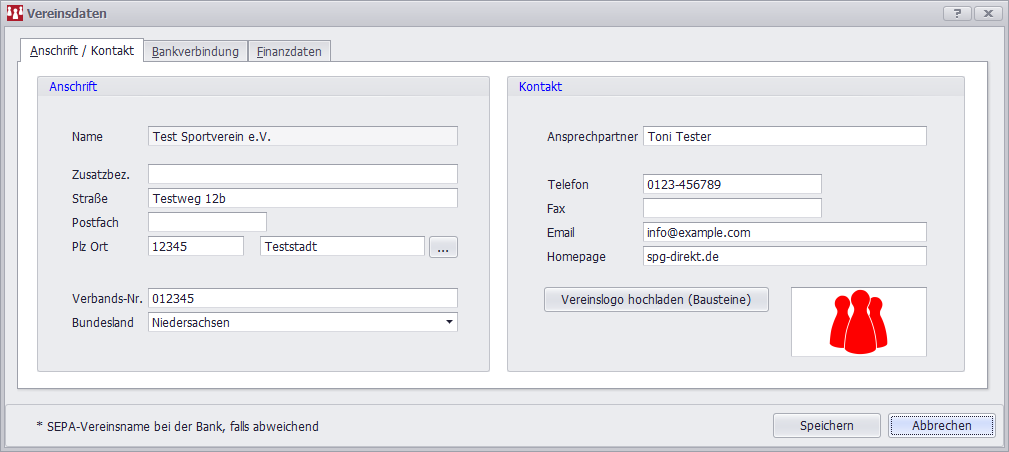The image size is (1009, 452).
Task: Open the city lookup ellipsis button
Action: pyautogui.click(x=443, y=247)
